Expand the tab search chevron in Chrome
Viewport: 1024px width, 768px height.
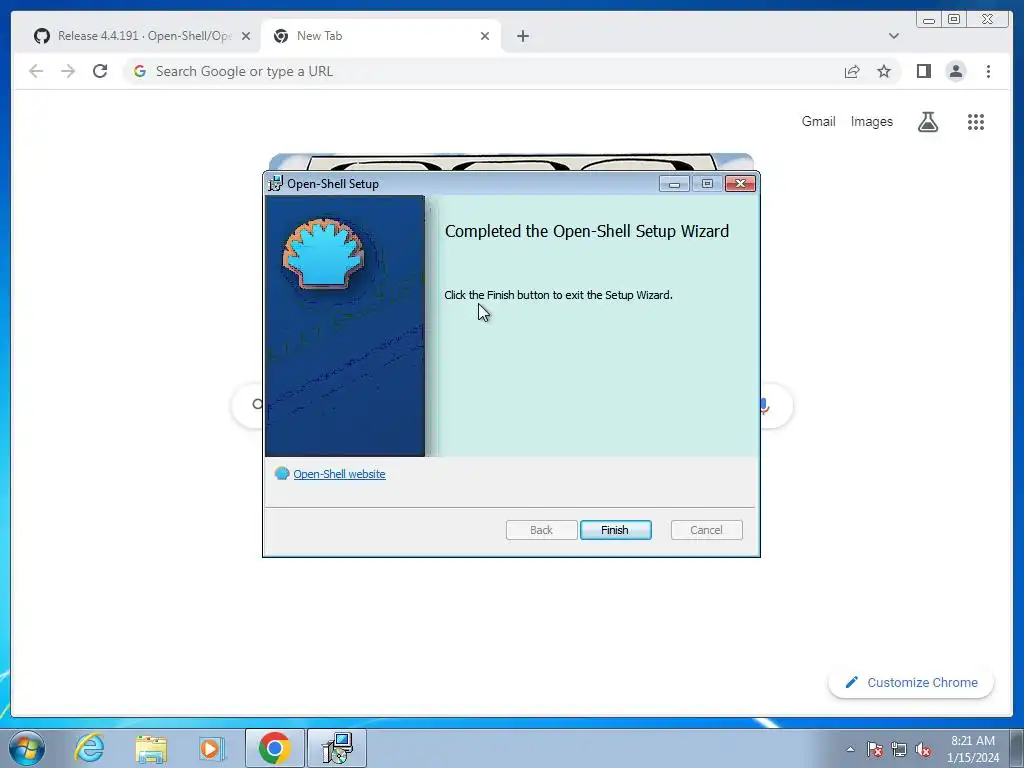pos(893,36)
